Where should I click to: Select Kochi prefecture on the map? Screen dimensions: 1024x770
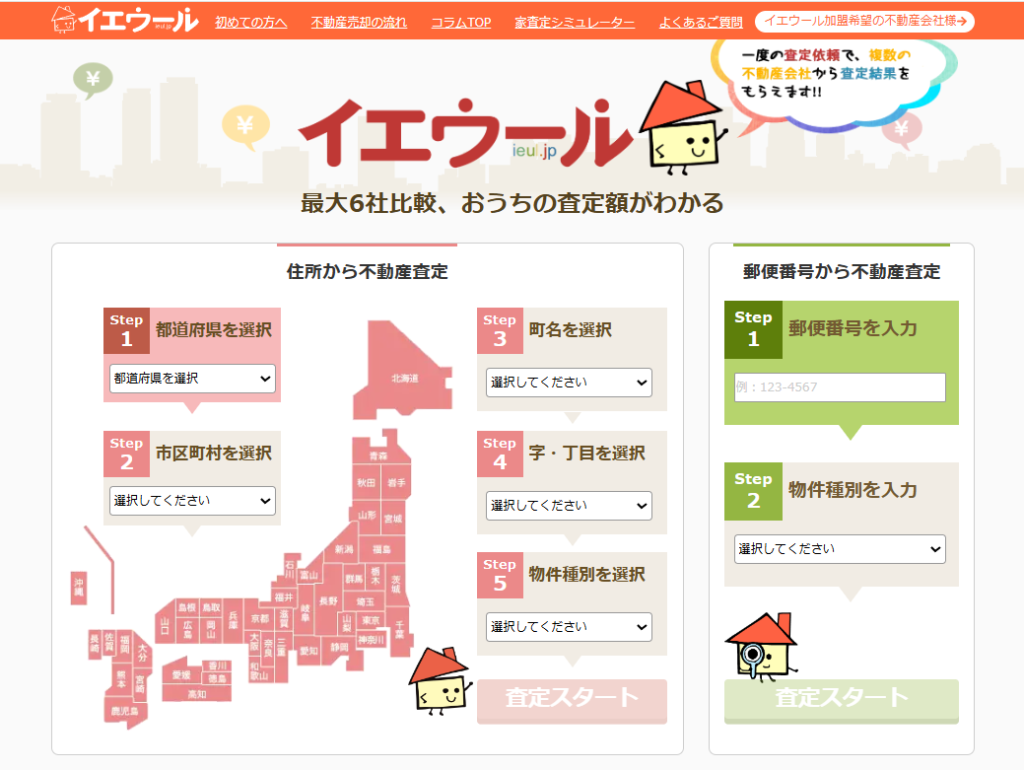[197, 694]
